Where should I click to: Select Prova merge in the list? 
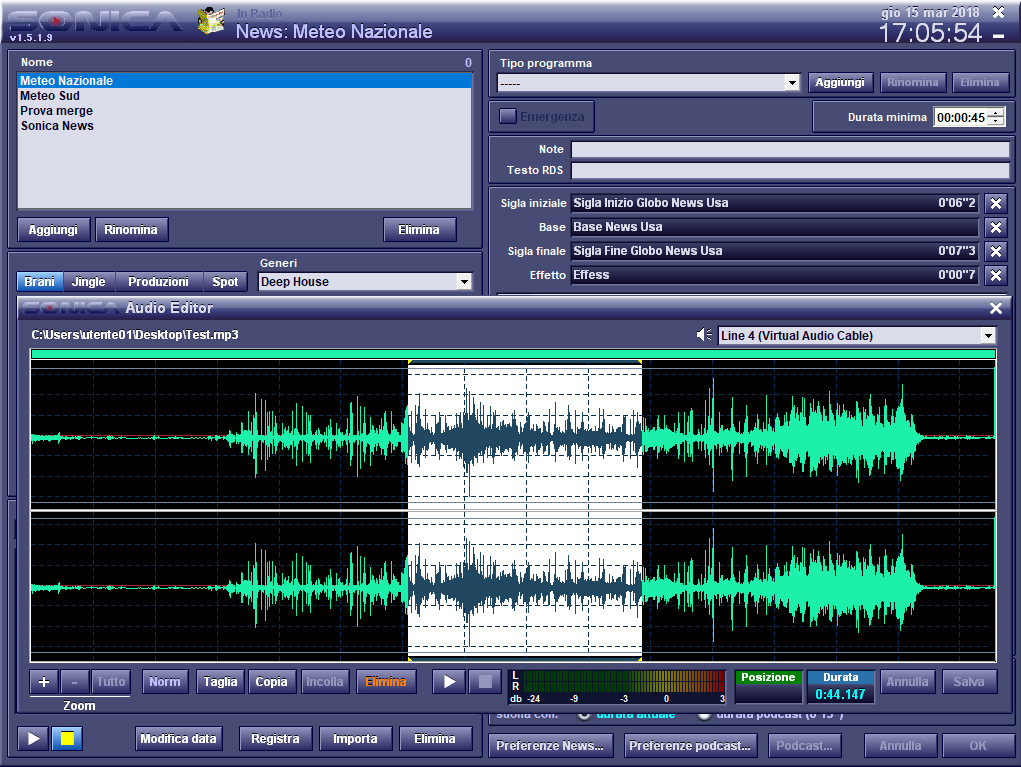pyautogui.click(x=244, y=111)
